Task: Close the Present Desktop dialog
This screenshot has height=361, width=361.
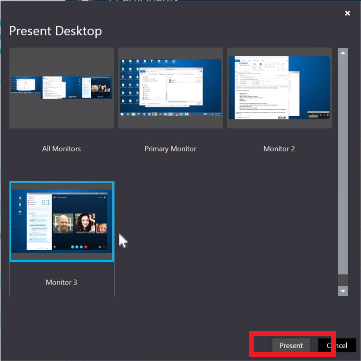Action: [347, 13]
